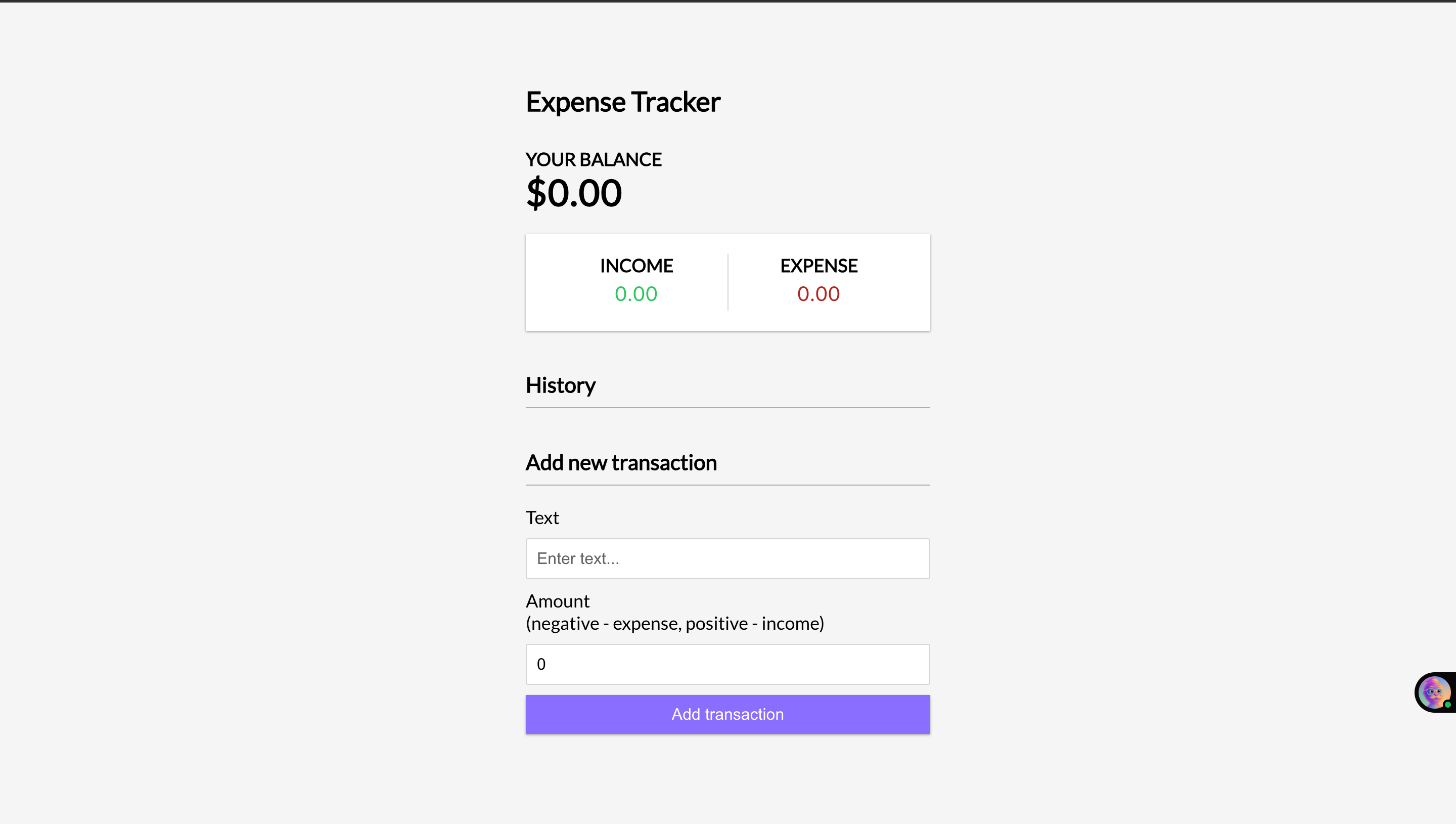Click the EXPENSE heading in summary card

818,266
